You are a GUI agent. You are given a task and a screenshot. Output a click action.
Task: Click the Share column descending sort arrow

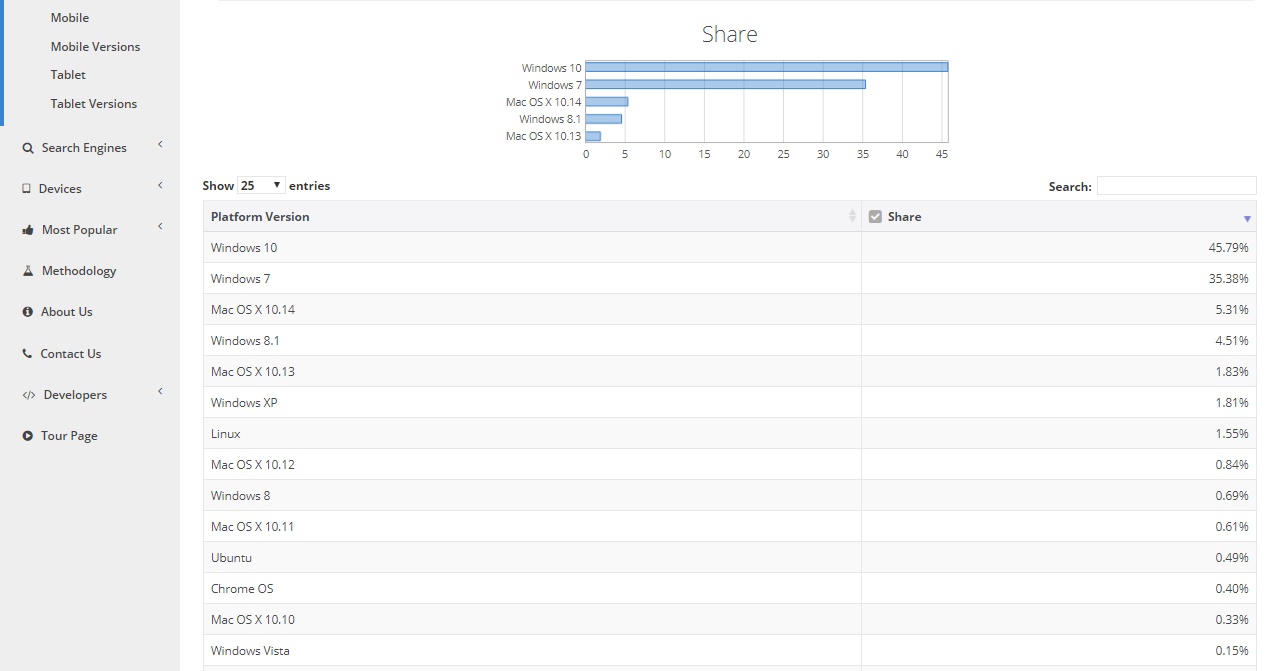click(x=1247, y=218)
